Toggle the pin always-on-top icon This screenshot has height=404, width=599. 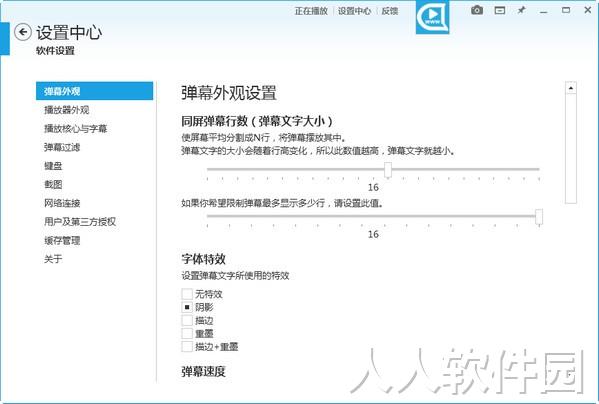pos(521,10)
